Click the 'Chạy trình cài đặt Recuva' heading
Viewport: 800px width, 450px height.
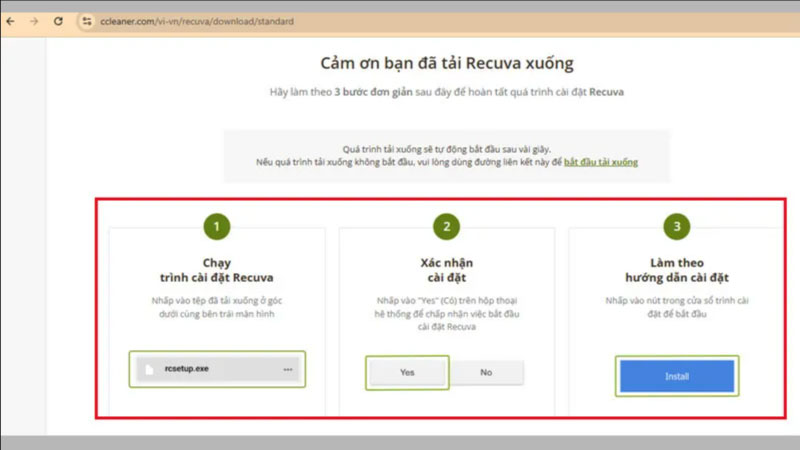217,270
